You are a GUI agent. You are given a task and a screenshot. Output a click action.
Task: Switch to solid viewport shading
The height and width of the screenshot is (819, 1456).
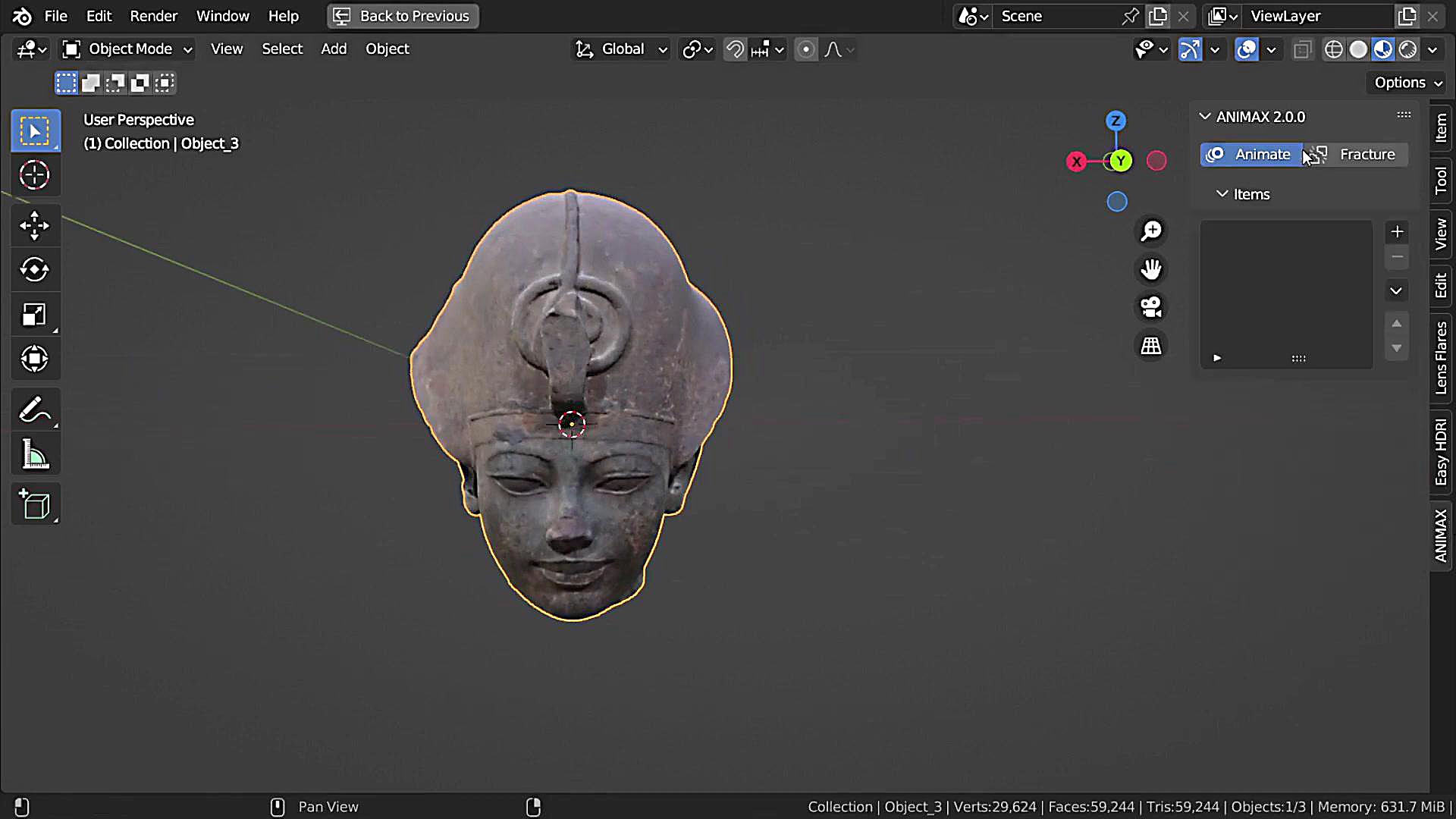tap(1358, 49)
